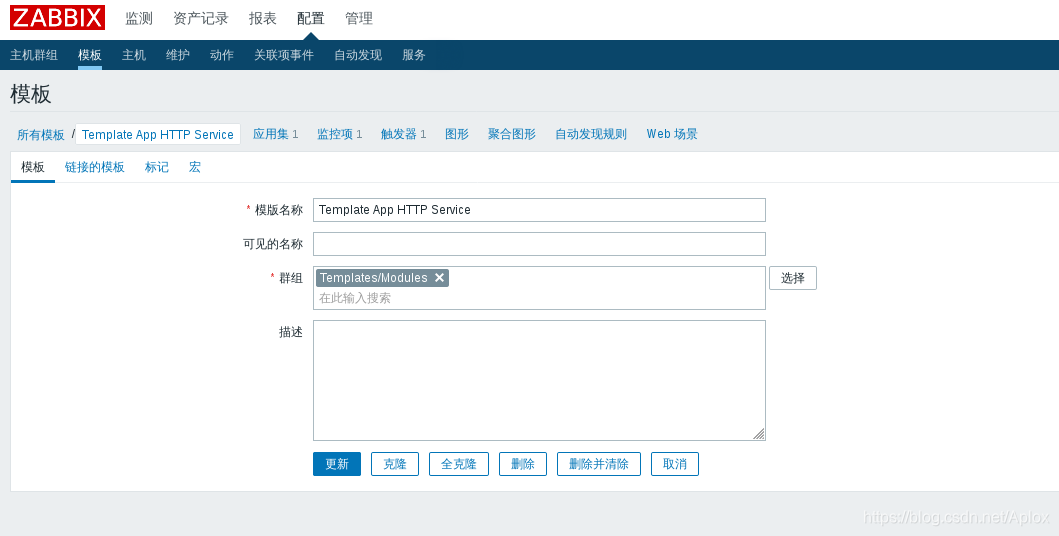Viewport: 1059px width, 536px height.
Task: Open the 自动发现规则 link
Action: tap(591, 134)
